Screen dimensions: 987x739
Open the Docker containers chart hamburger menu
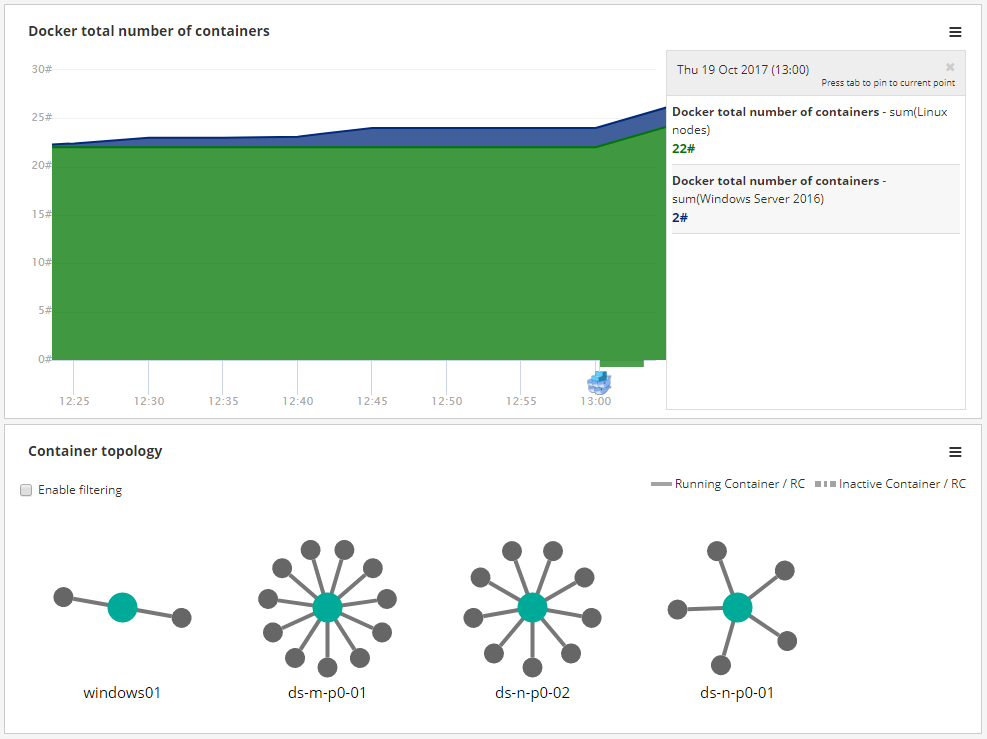(x=955, y=32)
